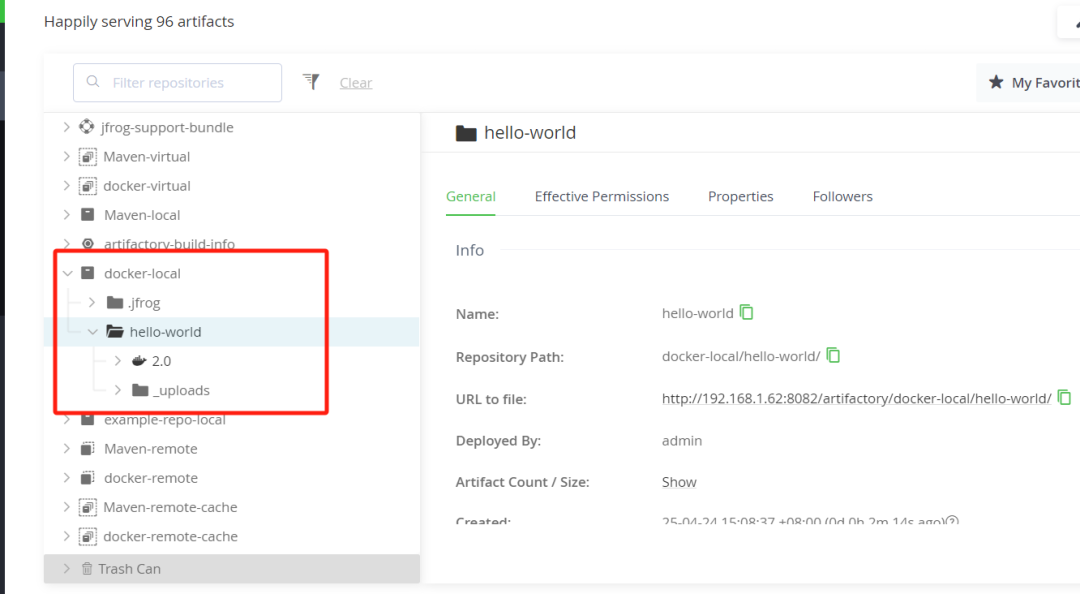Expand the Maven-virtual repository
The image size is (1080, 594).
pos(66,156)
